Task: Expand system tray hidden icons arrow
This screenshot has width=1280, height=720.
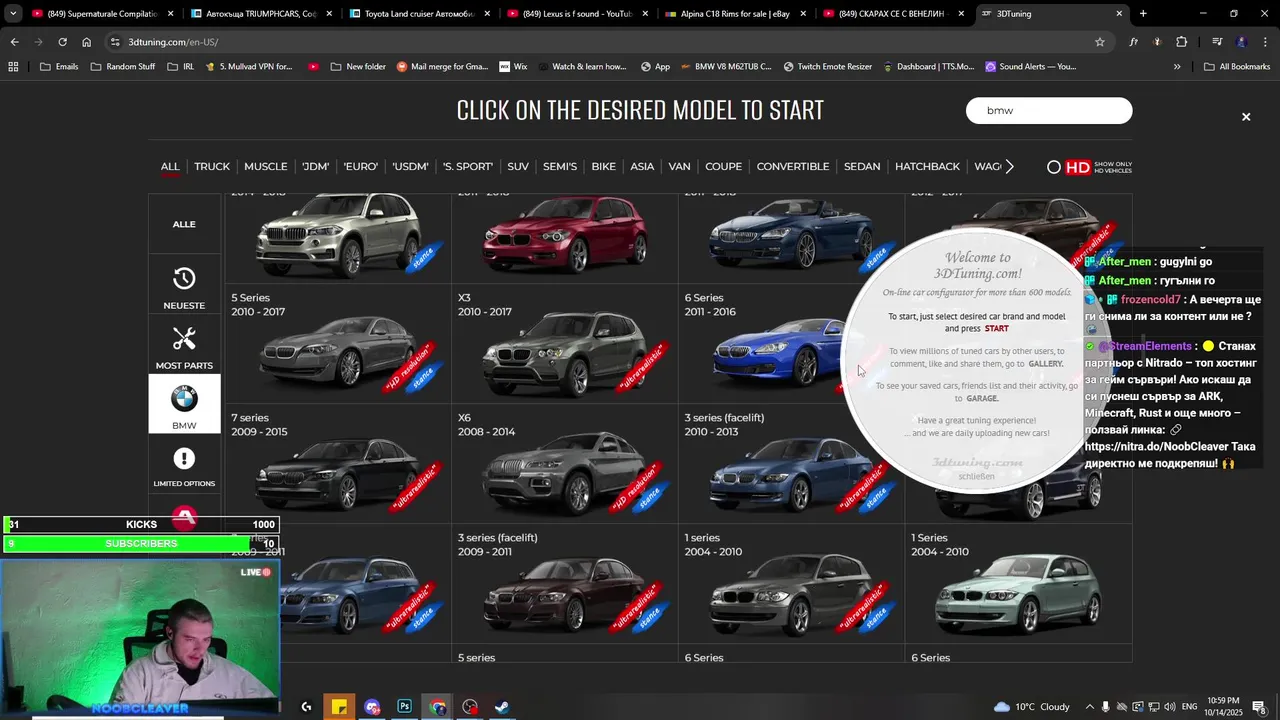Action: tap(1089, 707)
